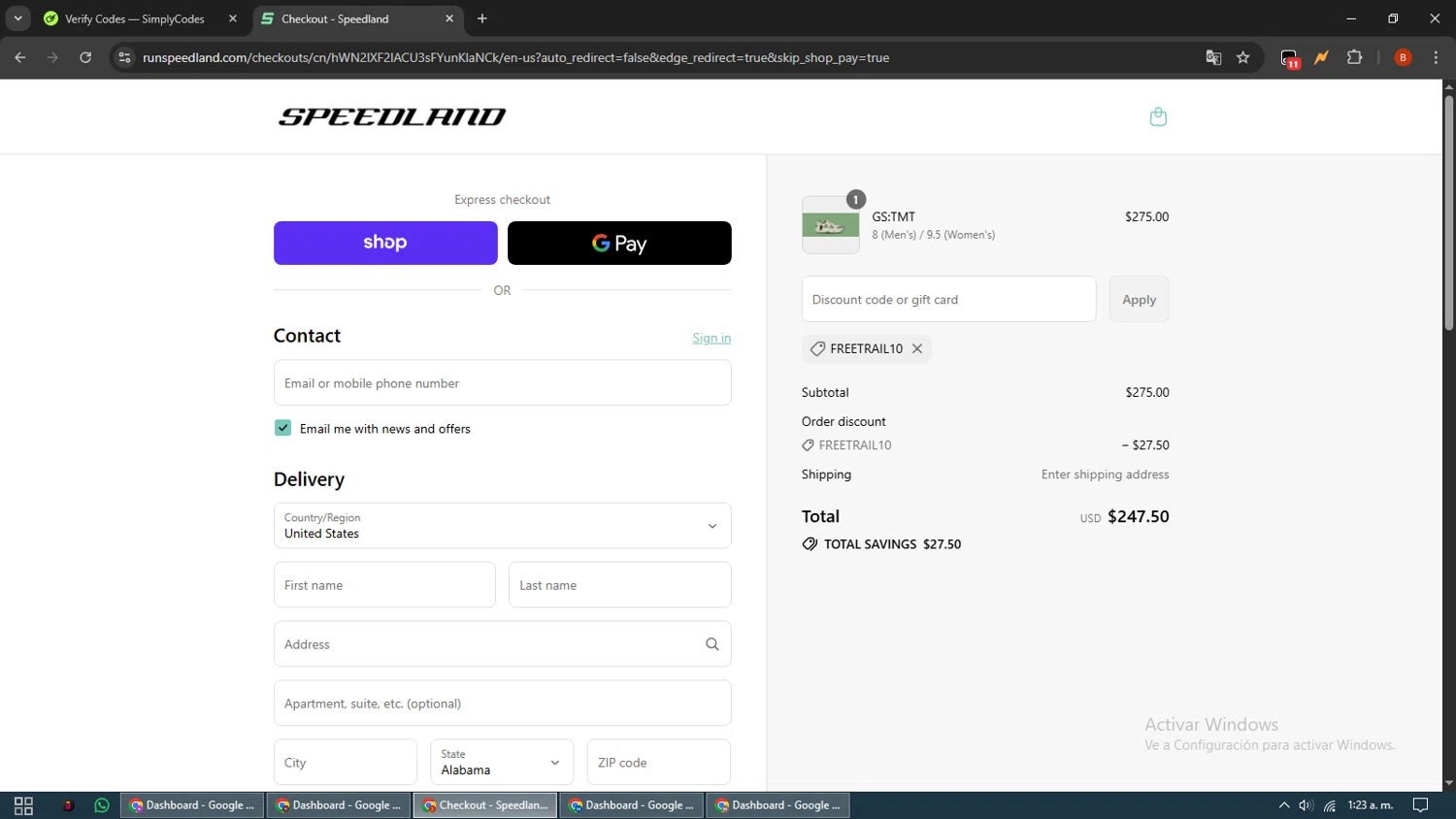
Task: Open the State dropdown showing Alabama
Action: pyautogui.click(x=502, y=762)
